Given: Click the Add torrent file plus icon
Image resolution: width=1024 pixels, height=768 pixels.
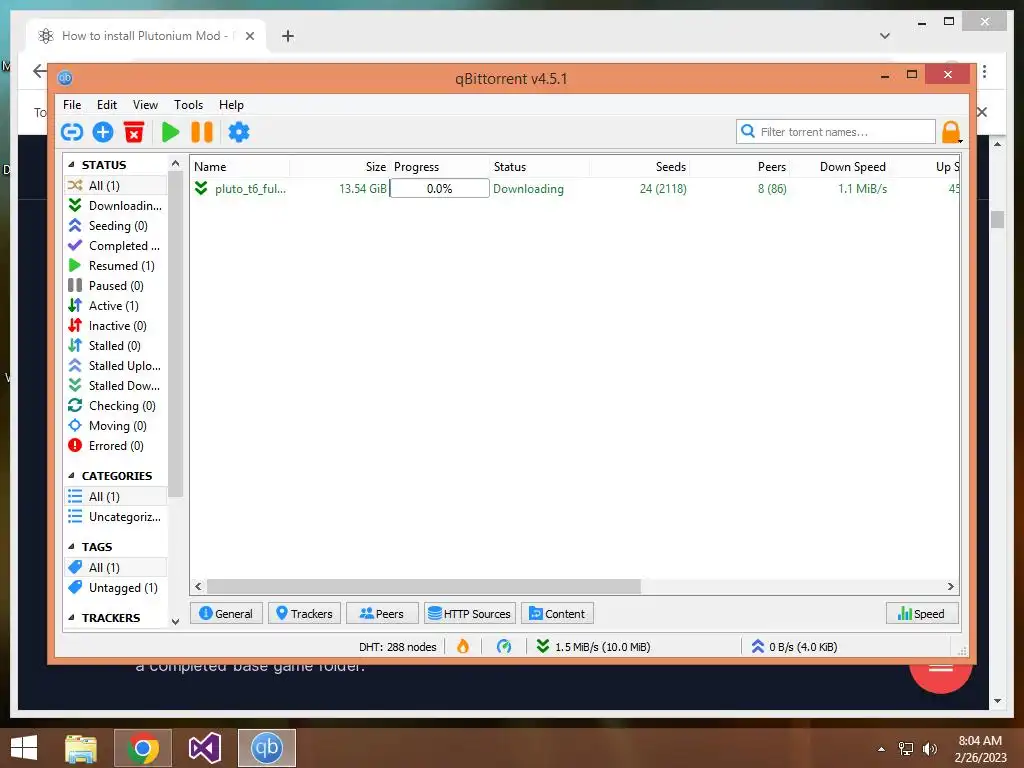Looking at the screenshot, I should point(103,133).
